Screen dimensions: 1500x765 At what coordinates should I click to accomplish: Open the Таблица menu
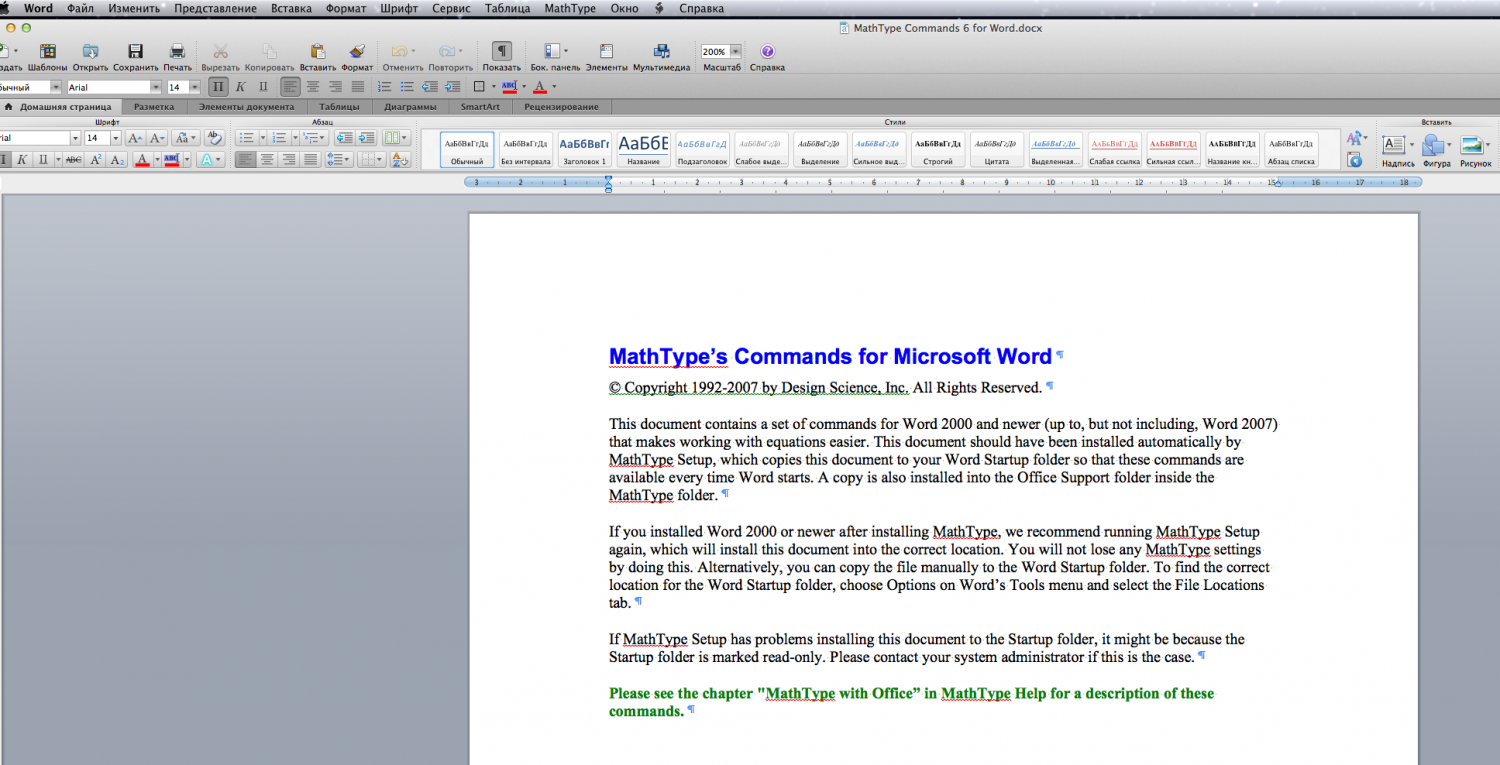(508, 8)
